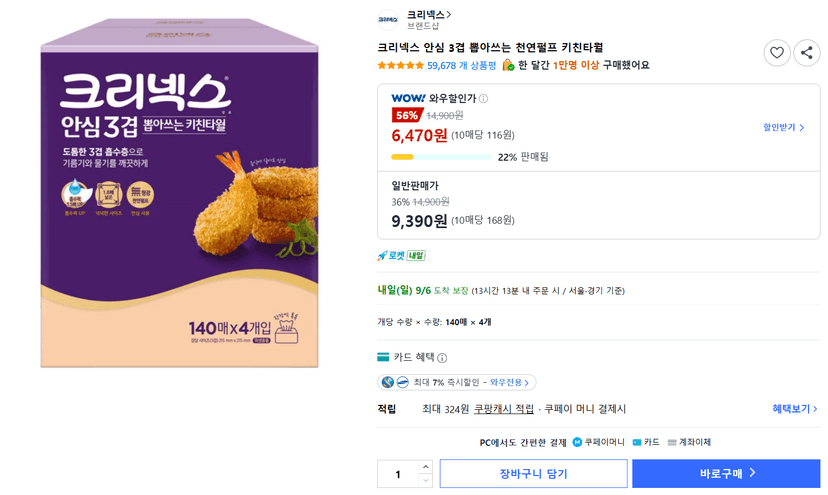Screen dimensions: 828x495
Task: Click the heart wishlist icon
Action: pyautogui.click(x=777, y=53)
